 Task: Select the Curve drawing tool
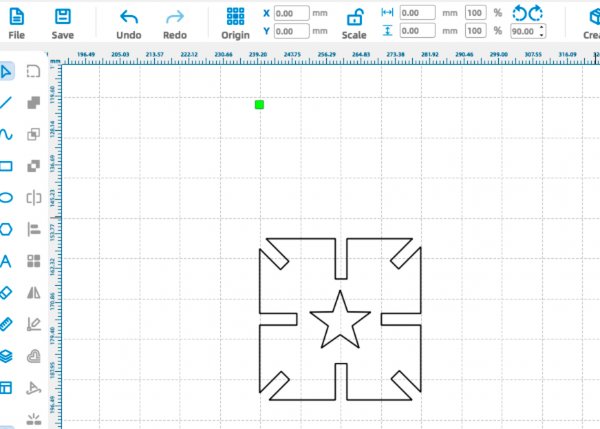[6, 134]
